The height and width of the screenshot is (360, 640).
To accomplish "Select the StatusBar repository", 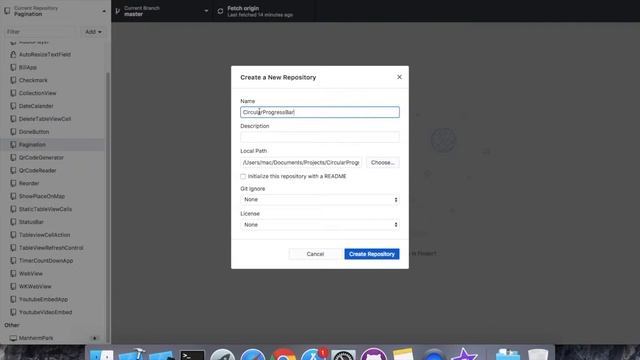I will [53, 222].
